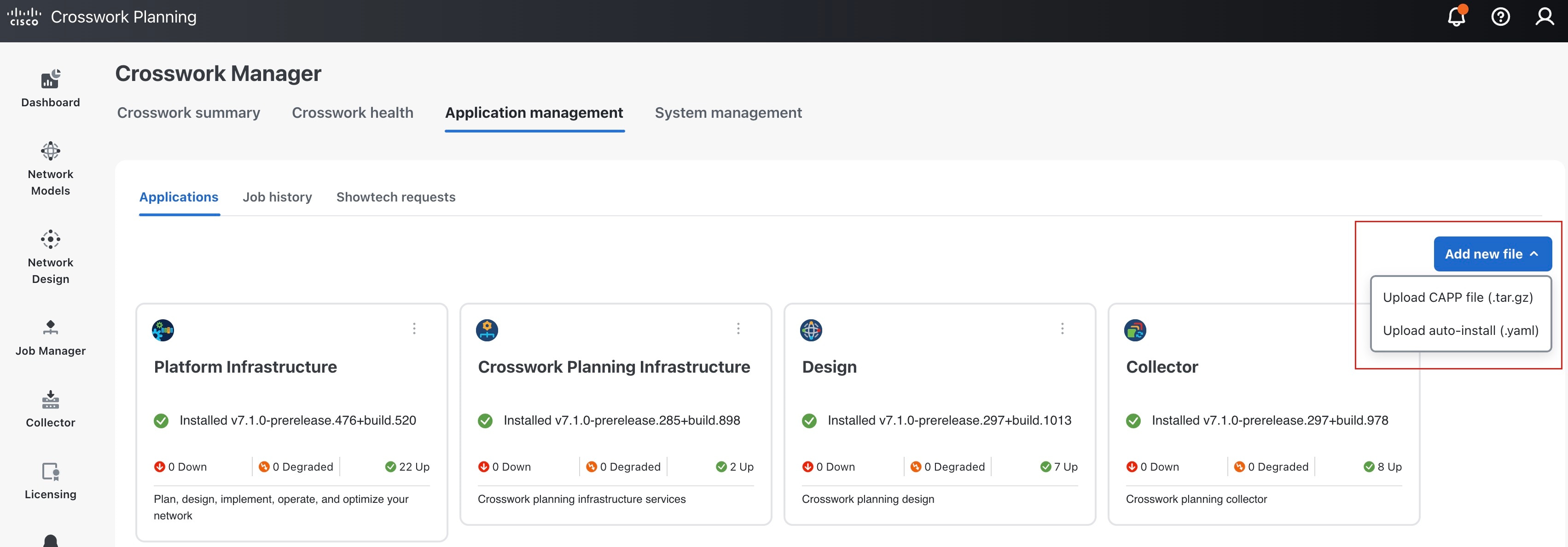The height and width of the screenshot is (547, 1568).
Task: Click the Crosswork Planning header title
Action: (x=123, y=17)
